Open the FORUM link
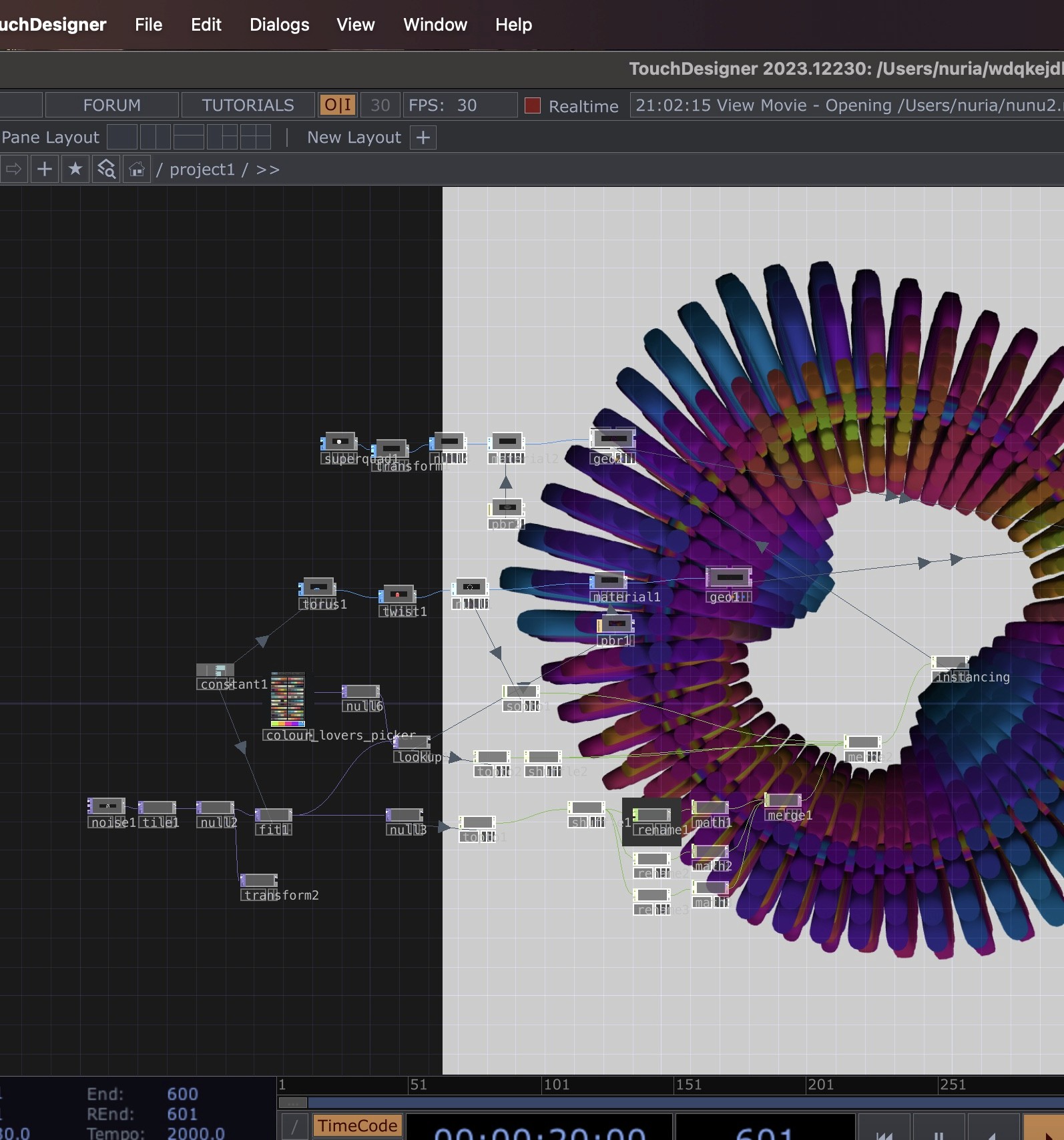Image resolution: width=1064 pixels, height=1140 pixels. [x=111, y=105]
